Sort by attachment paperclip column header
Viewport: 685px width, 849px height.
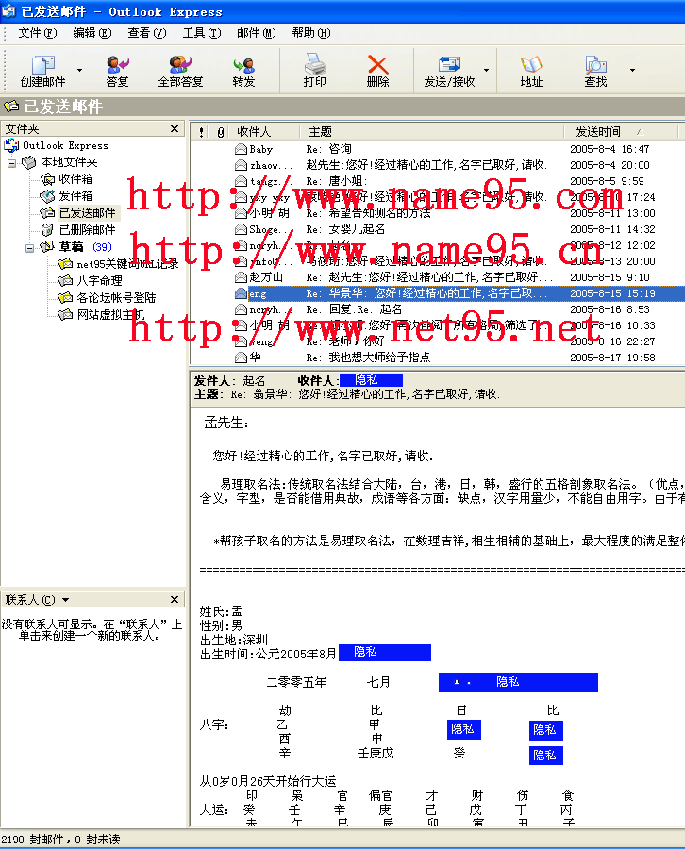pos(221,132)
